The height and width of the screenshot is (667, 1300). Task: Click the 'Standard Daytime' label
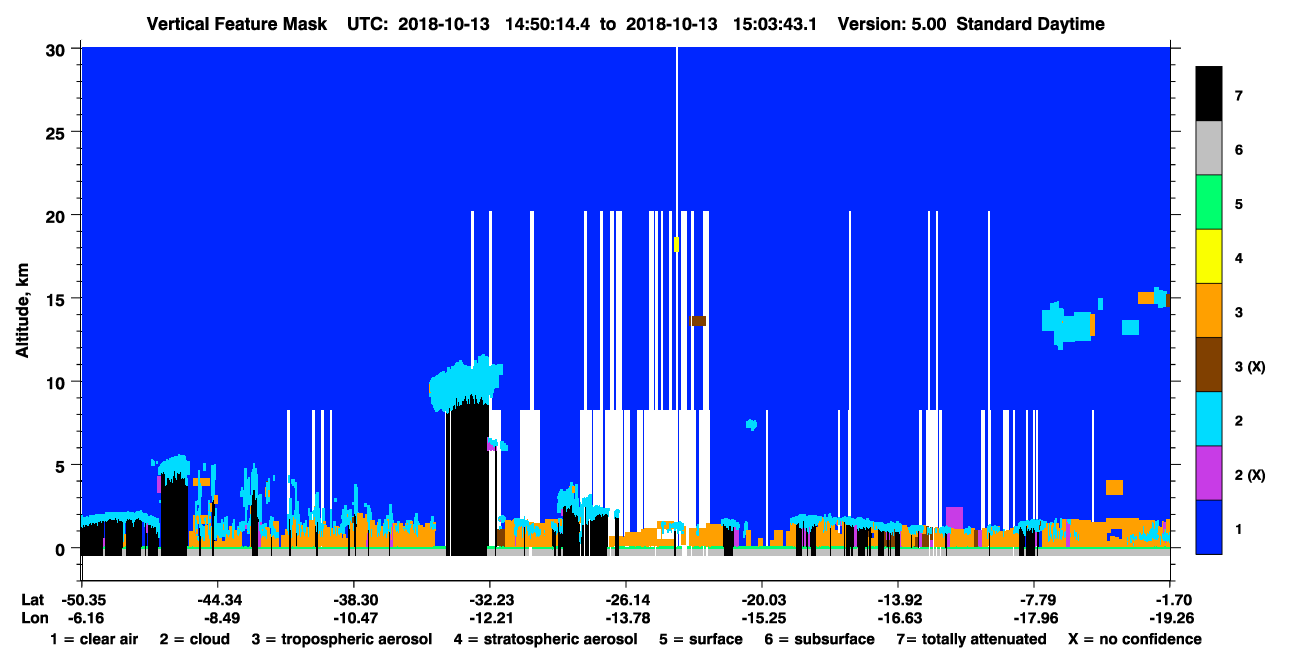[x=1030, y=24]
